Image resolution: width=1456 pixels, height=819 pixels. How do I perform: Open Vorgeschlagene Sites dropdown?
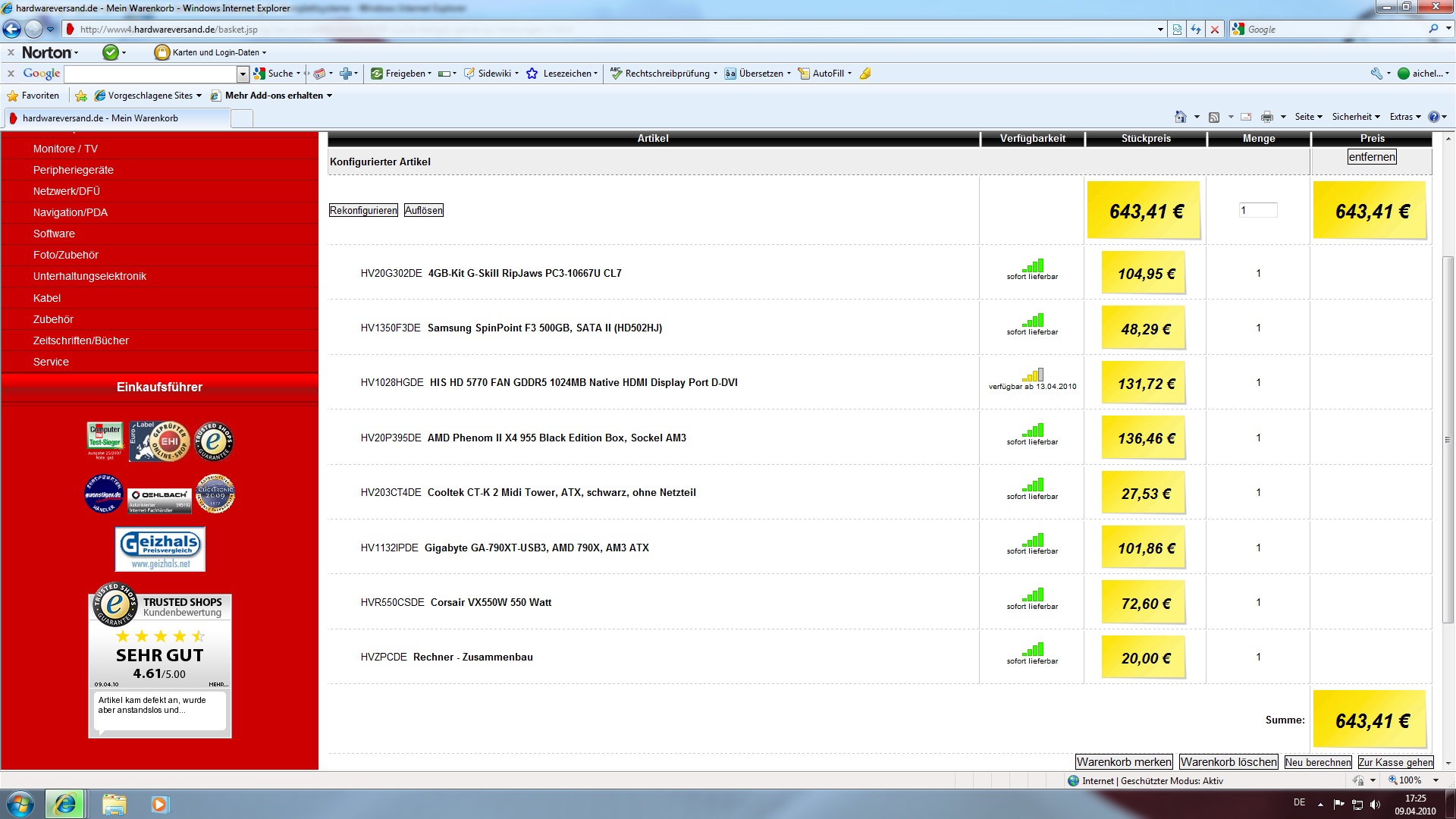coord(148,96)
